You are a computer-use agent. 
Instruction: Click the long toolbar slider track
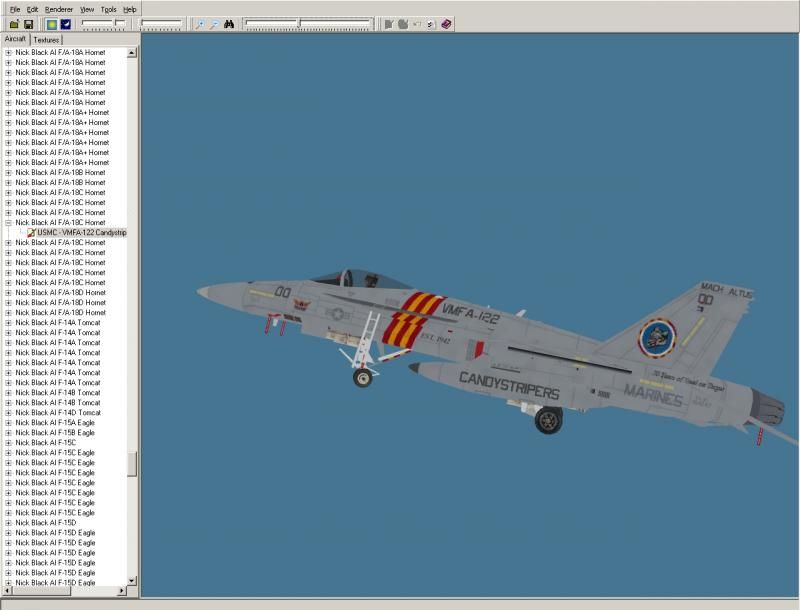[308, 24]
